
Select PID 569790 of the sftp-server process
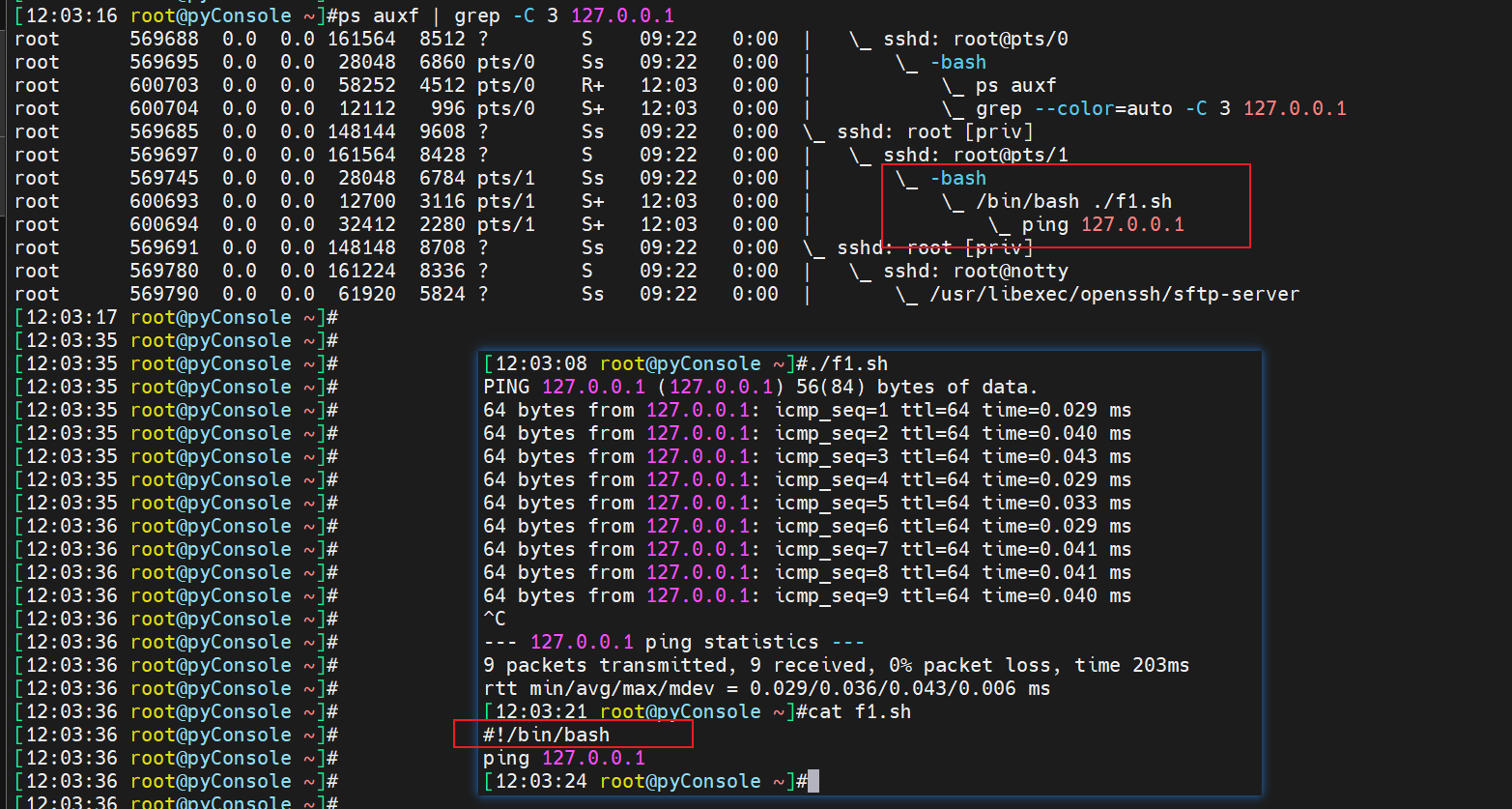point(164,294)
